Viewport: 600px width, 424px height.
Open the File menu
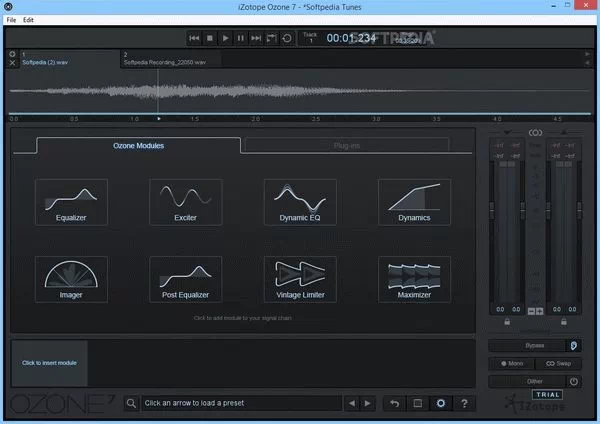12,20
